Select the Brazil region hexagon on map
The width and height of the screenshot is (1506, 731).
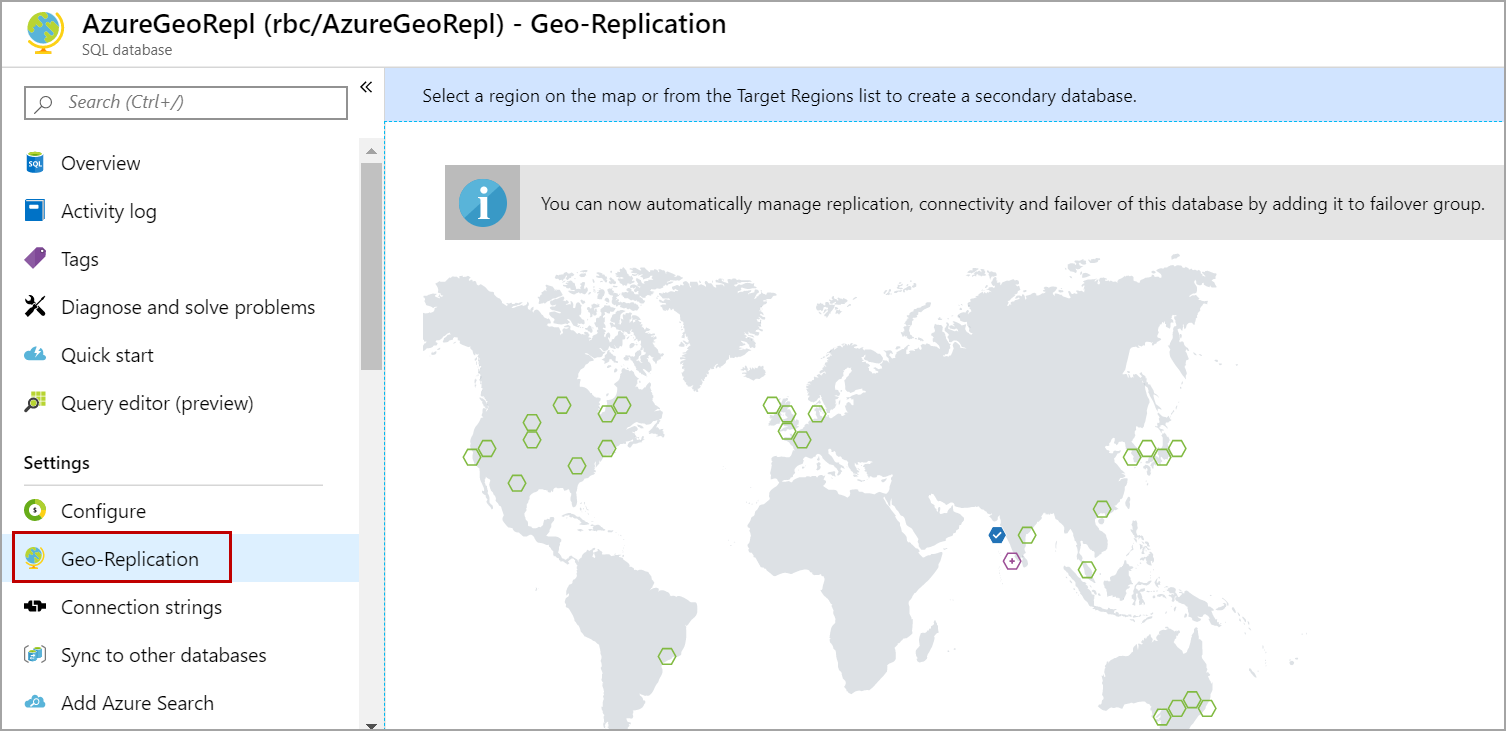(x=667, y=656)
